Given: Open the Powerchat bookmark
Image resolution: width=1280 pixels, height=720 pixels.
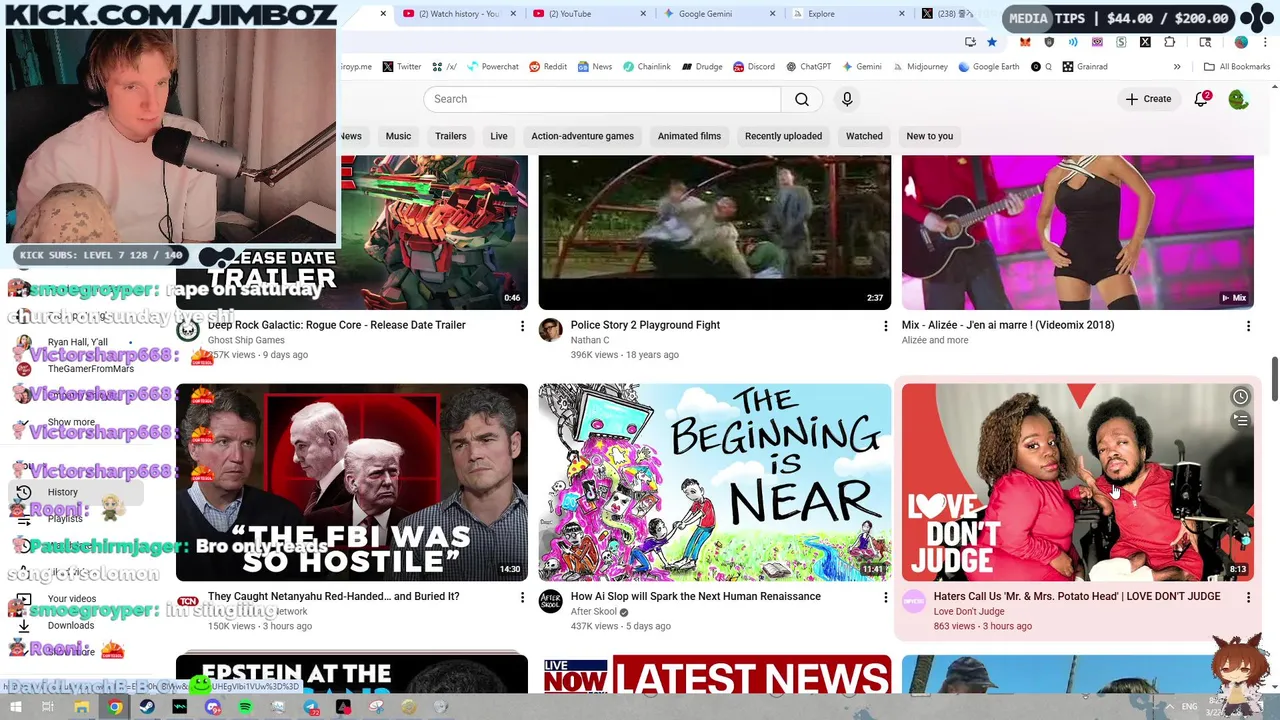Looking at the screenshot, I should (x=491, y=67).
